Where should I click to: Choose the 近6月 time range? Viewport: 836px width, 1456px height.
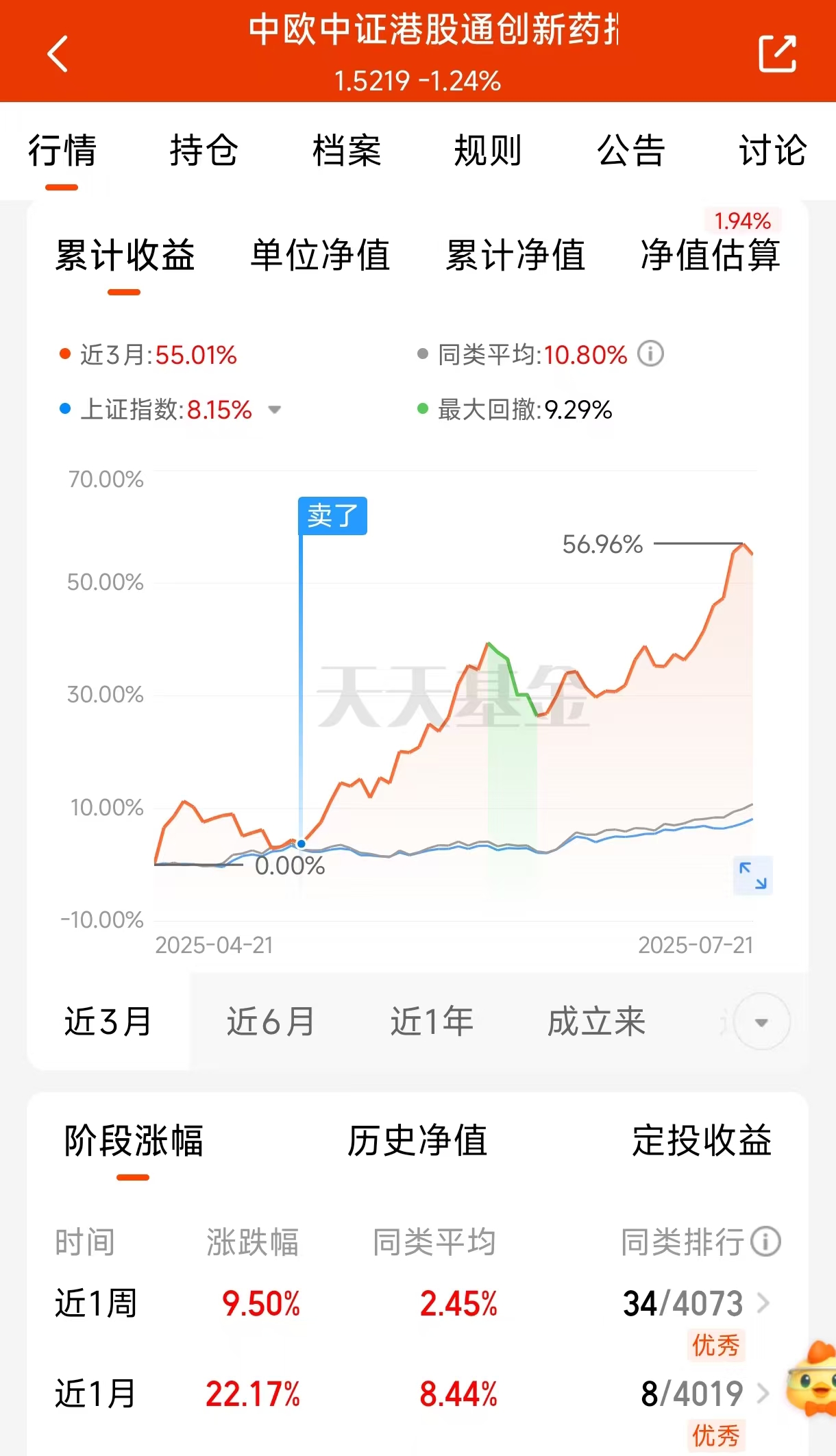271,1022
